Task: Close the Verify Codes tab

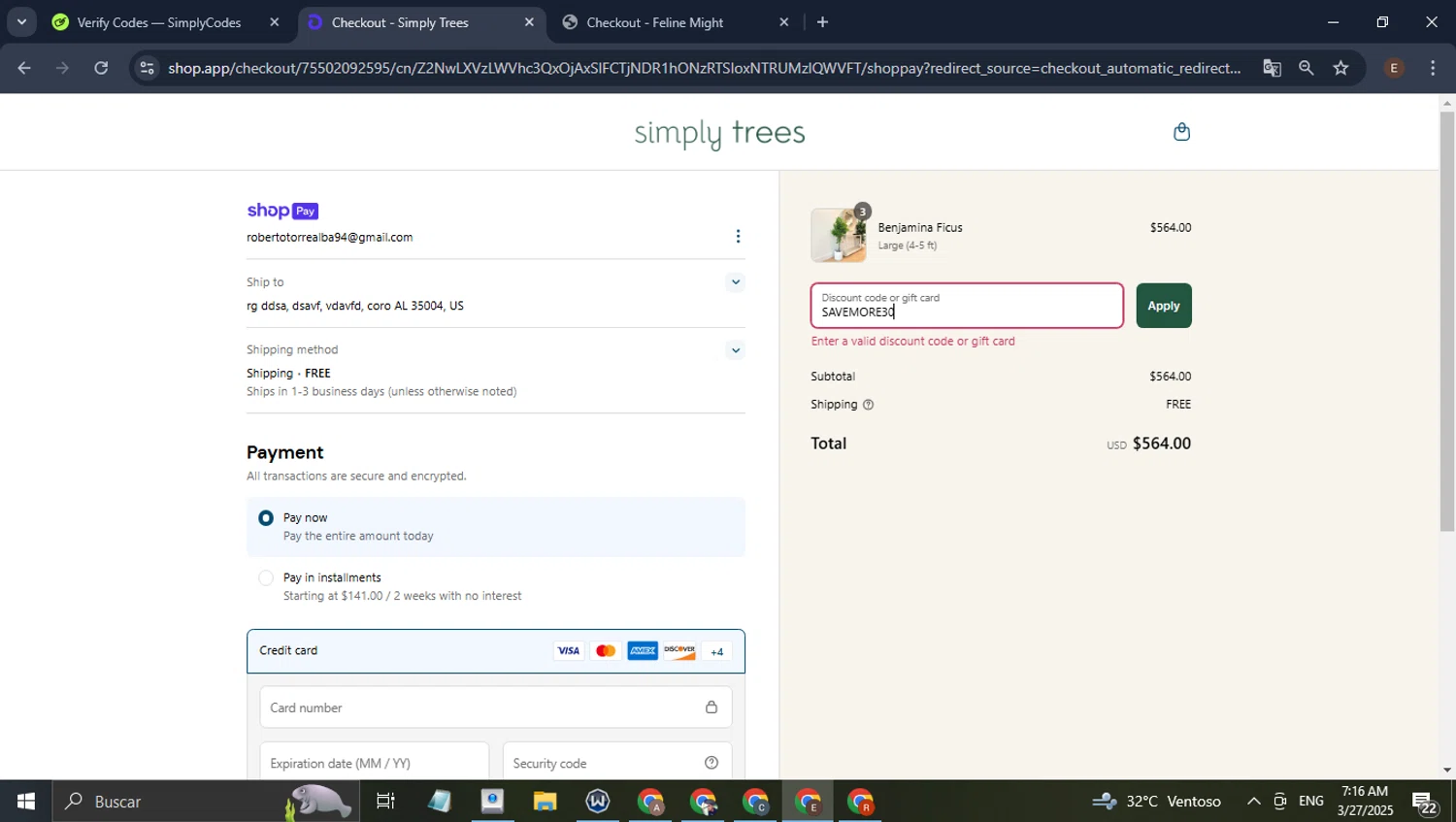Action: [x=275, y=22]
